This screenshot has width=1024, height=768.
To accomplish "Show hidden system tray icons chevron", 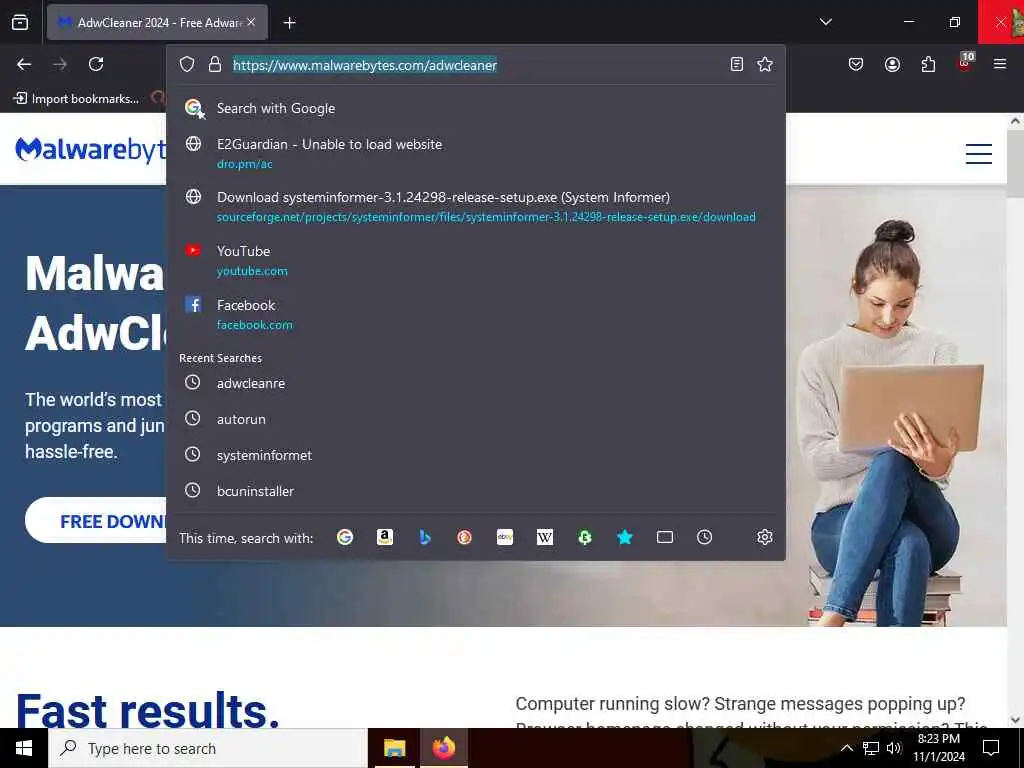I will tap(846, 748).
